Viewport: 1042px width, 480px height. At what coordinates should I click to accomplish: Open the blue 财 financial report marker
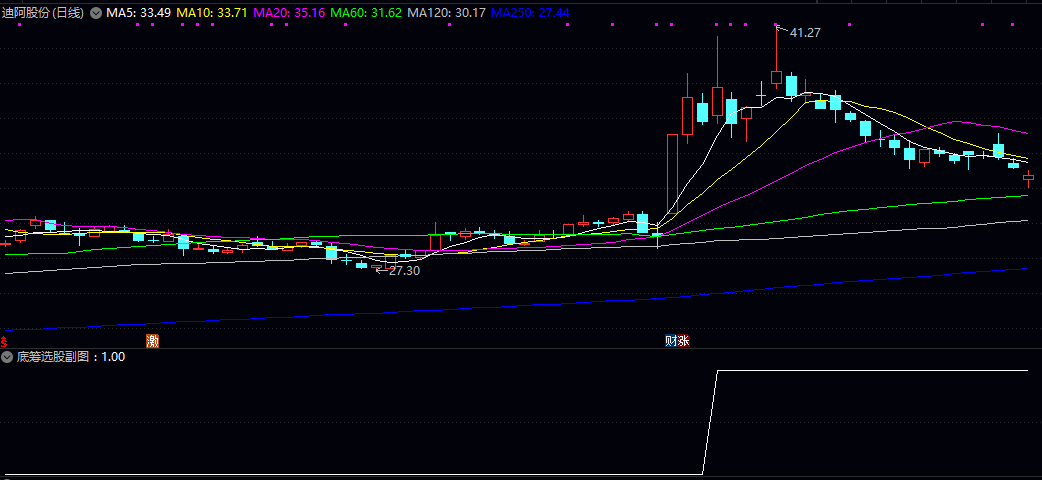pyautogui.click(x=671, y=341)
